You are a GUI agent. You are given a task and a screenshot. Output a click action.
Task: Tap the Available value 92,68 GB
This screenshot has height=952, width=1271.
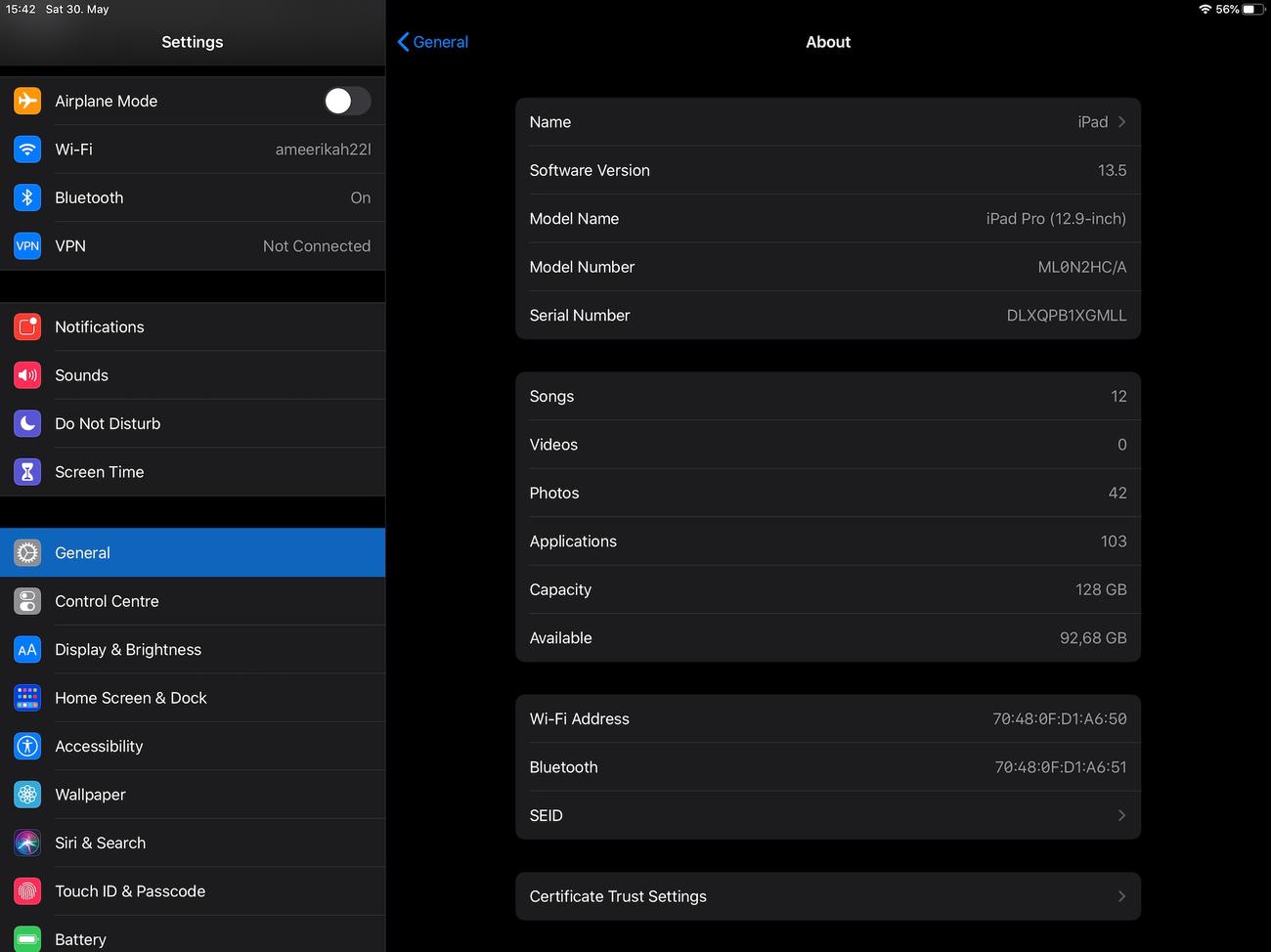[x=1093, y=638]
